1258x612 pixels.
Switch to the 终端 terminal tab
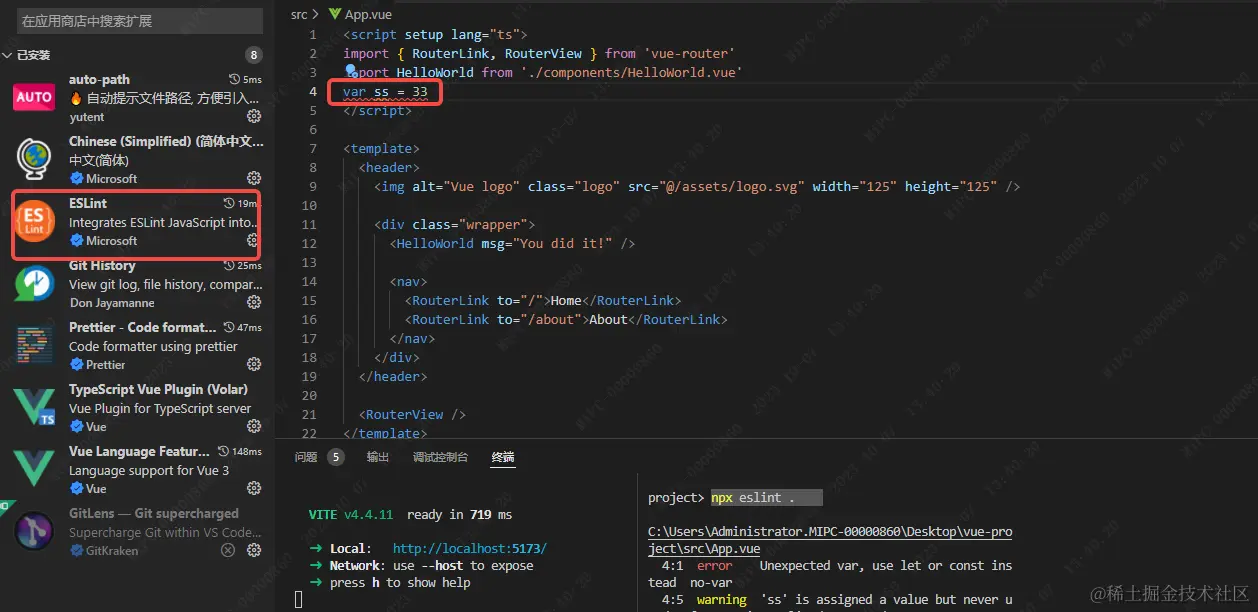(x=503, y=457)
